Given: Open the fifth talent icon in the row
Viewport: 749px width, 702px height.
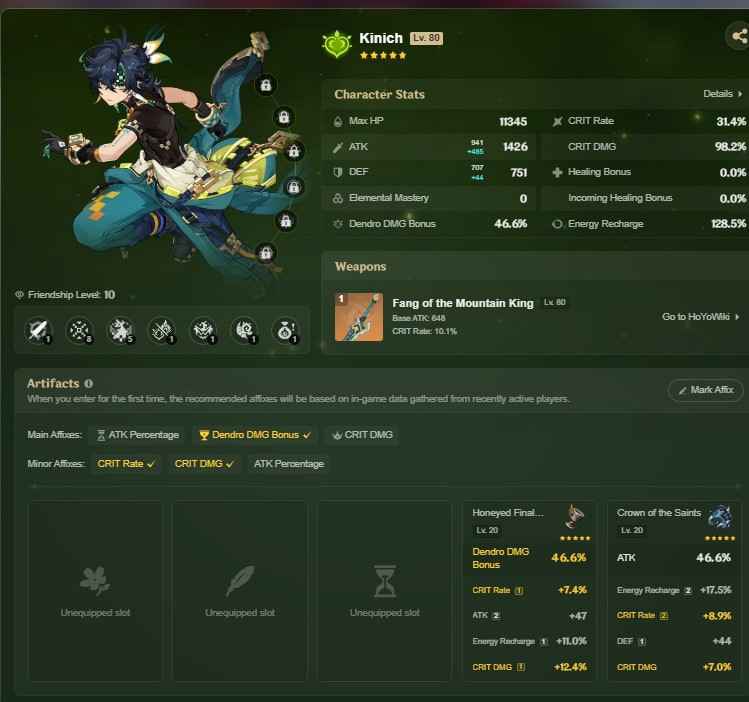Looking at the screenshot, I should pyautogui.click(x=203, y=330).
